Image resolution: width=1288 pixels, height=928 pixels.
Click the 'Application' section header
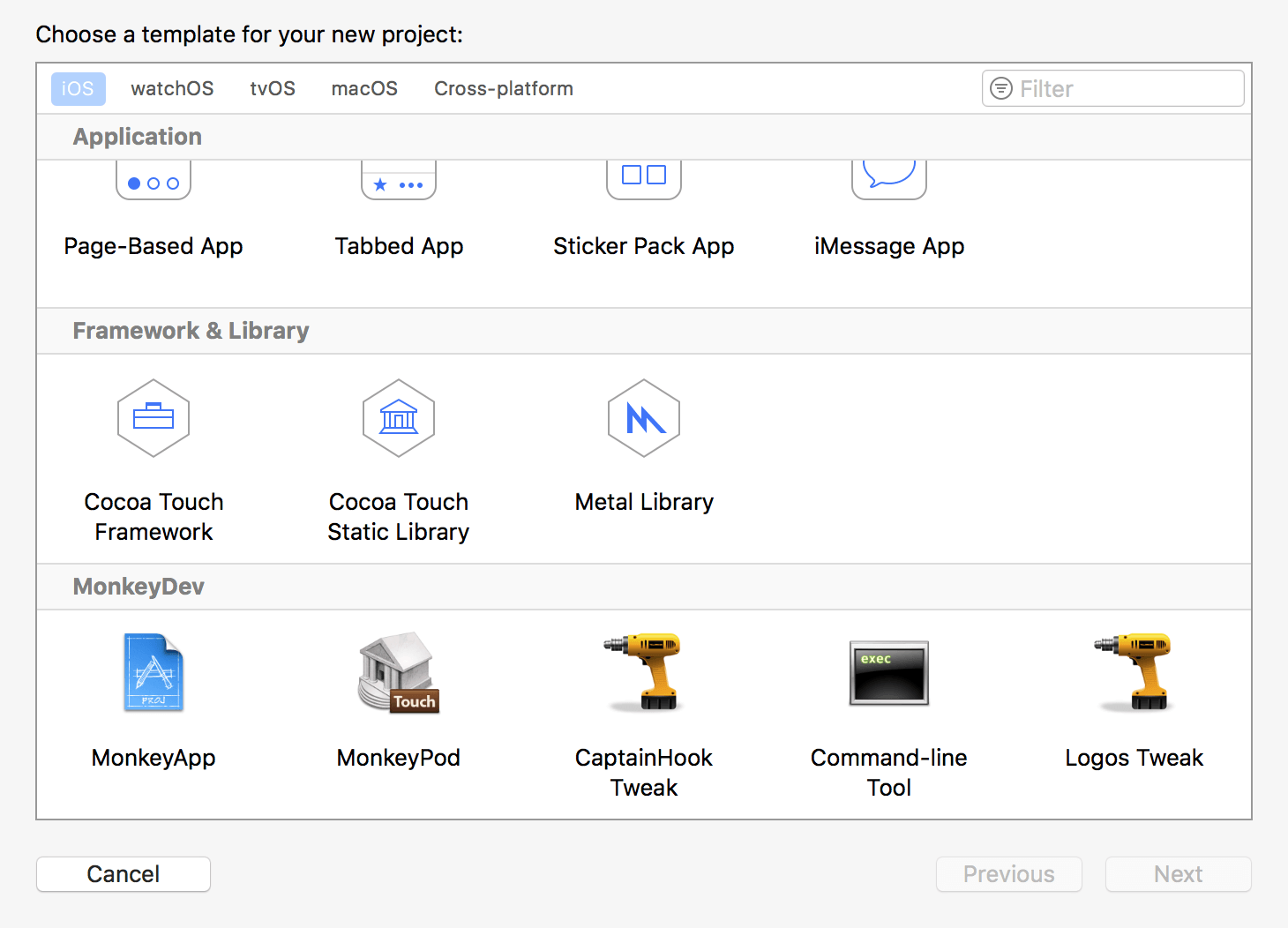[x=138, y=137]
